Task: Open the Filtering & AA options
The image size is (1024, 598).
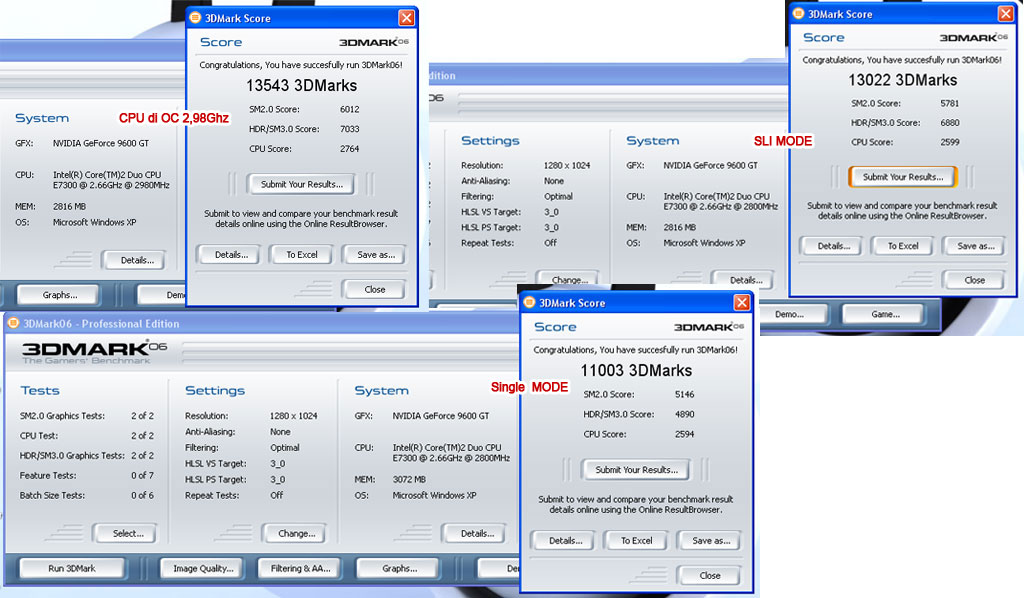Action: 300,569
